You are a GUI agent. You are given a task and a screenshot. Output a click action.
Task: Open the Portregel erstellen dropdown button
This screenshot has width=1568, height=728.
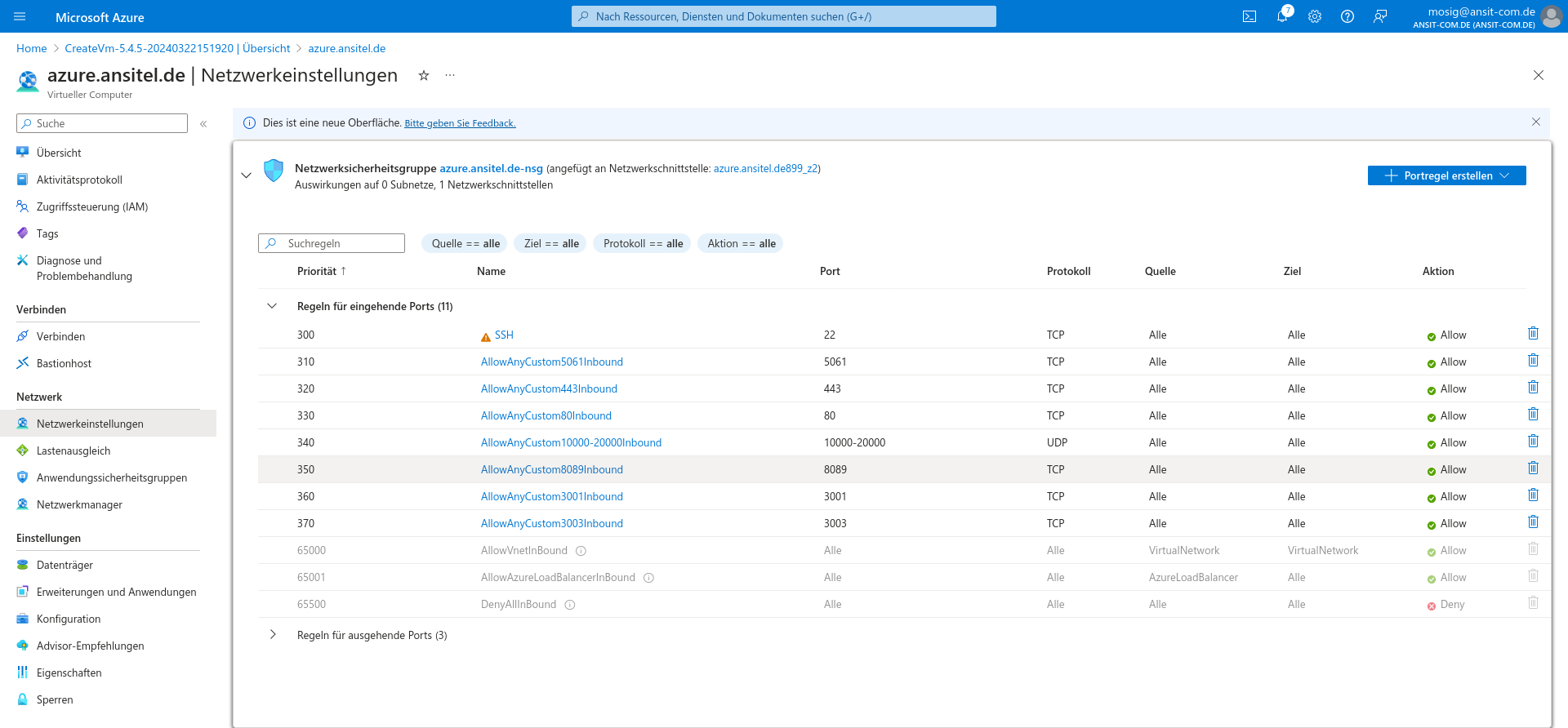(1446, 175)
